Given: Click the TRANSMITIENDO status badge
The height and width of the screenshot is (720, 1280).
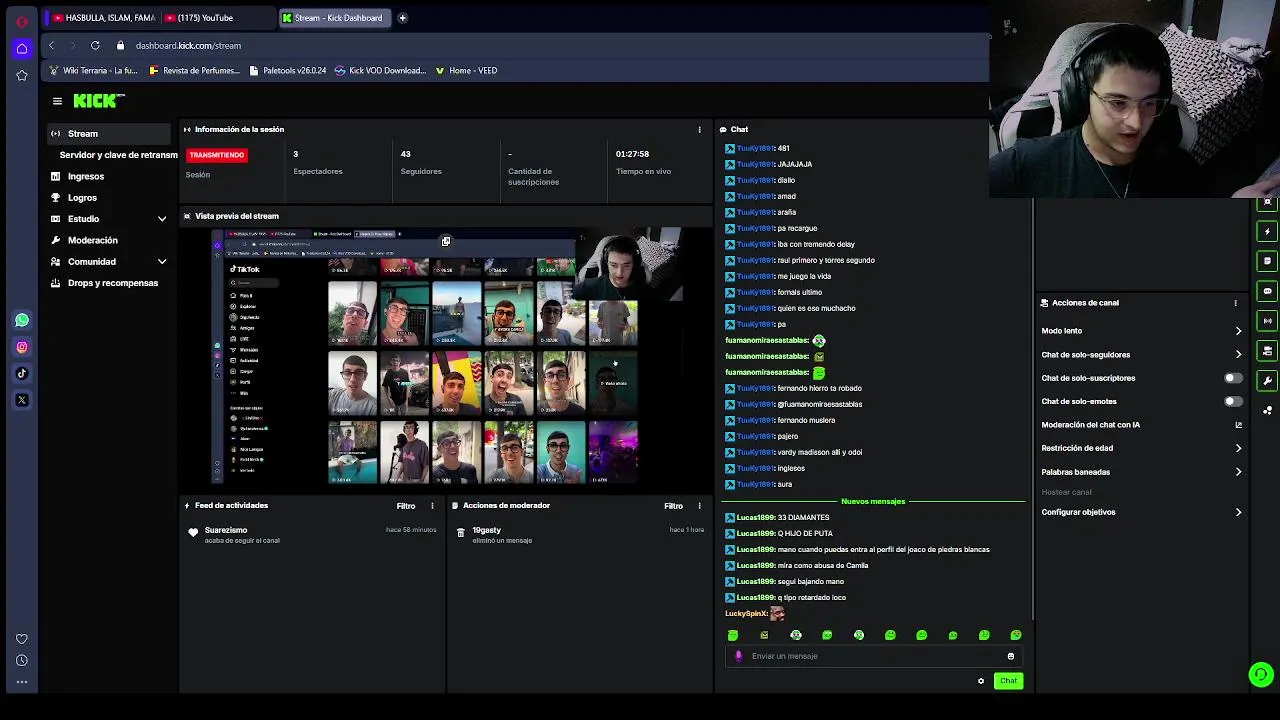Looking at the screenshot, I should (217, 155).
